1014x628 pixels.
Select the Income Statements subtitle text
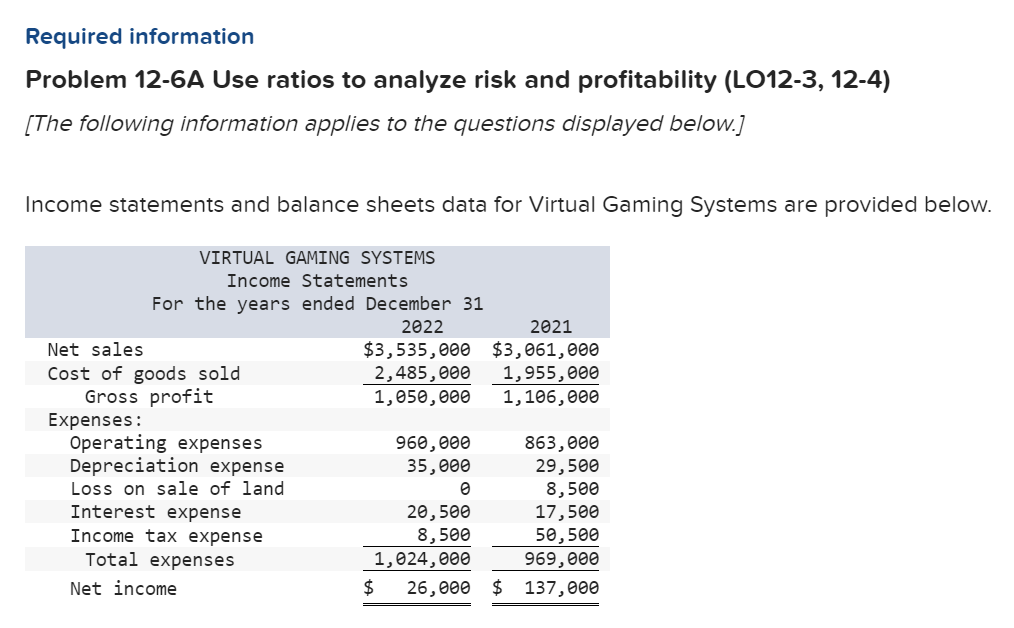coord(318,280)
